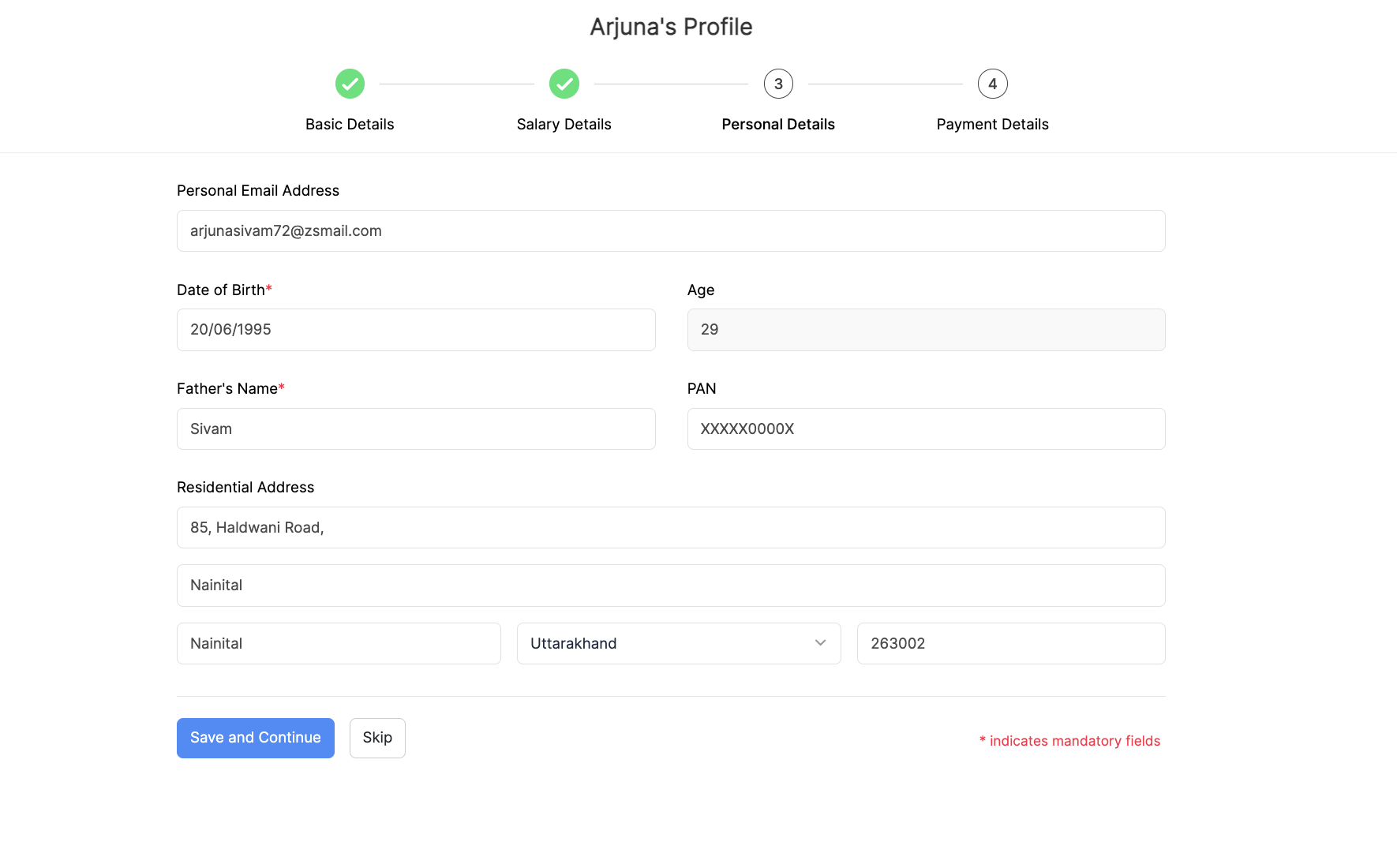This screenshot has height=868, width=1397.
Task: Click the address line showing 85, Haldwani Road
Action: point(670,527)
